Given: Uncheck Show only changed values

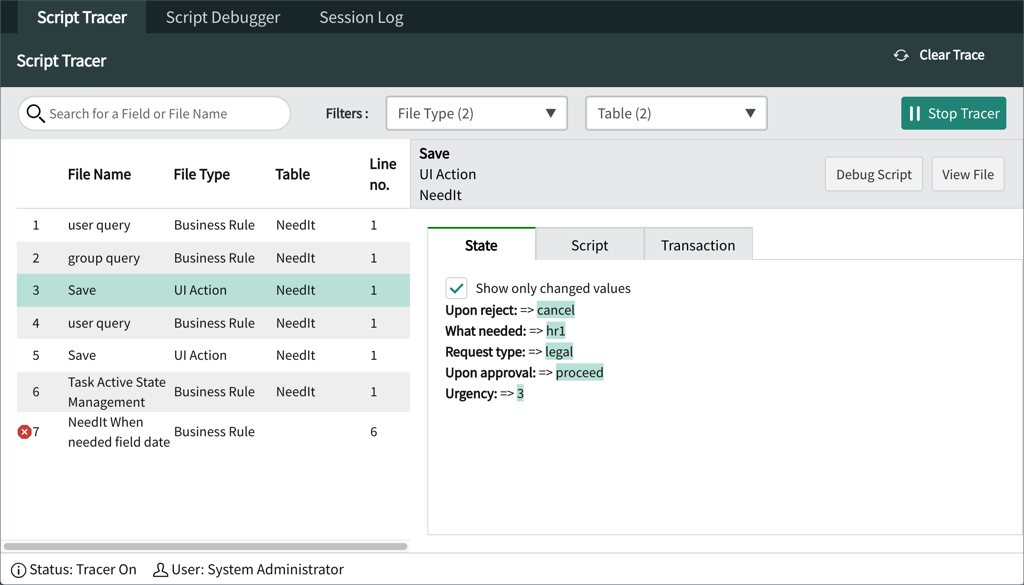Looking at the screenshot, I should (456, 287).
